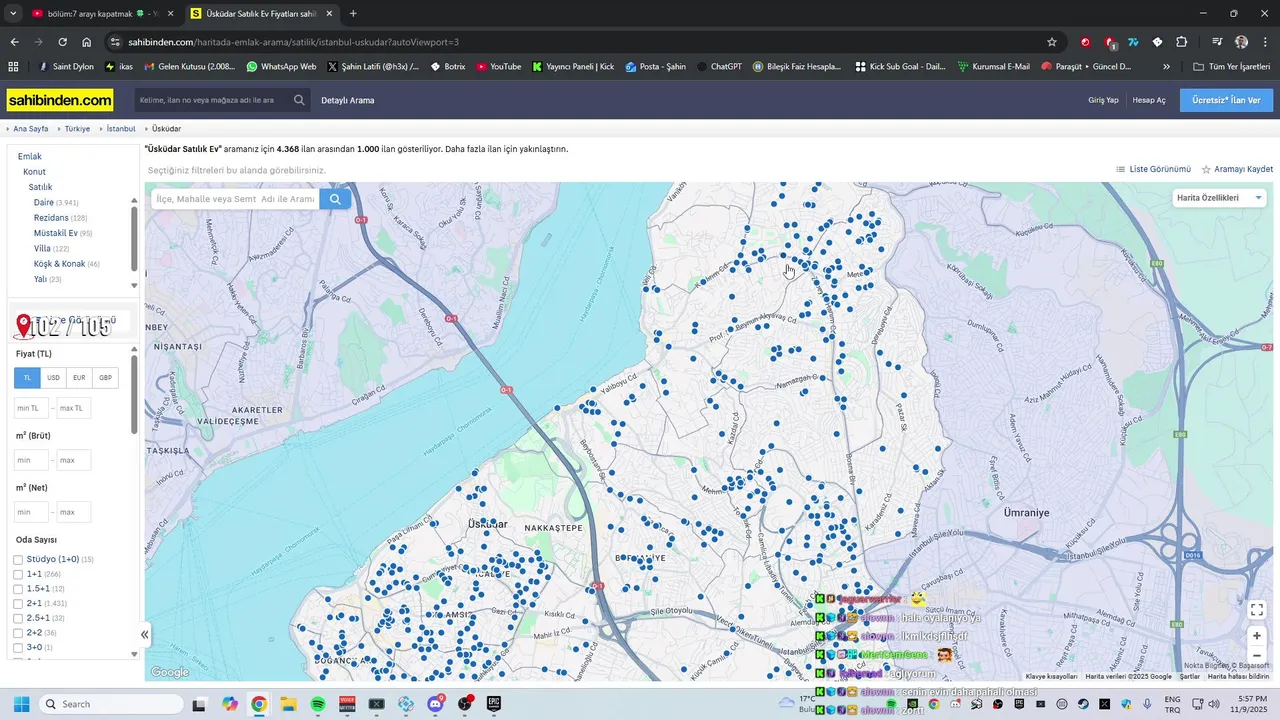Screen dimensions: 1280x720
Task: Click the blue map search button
Action: (335, 199)
